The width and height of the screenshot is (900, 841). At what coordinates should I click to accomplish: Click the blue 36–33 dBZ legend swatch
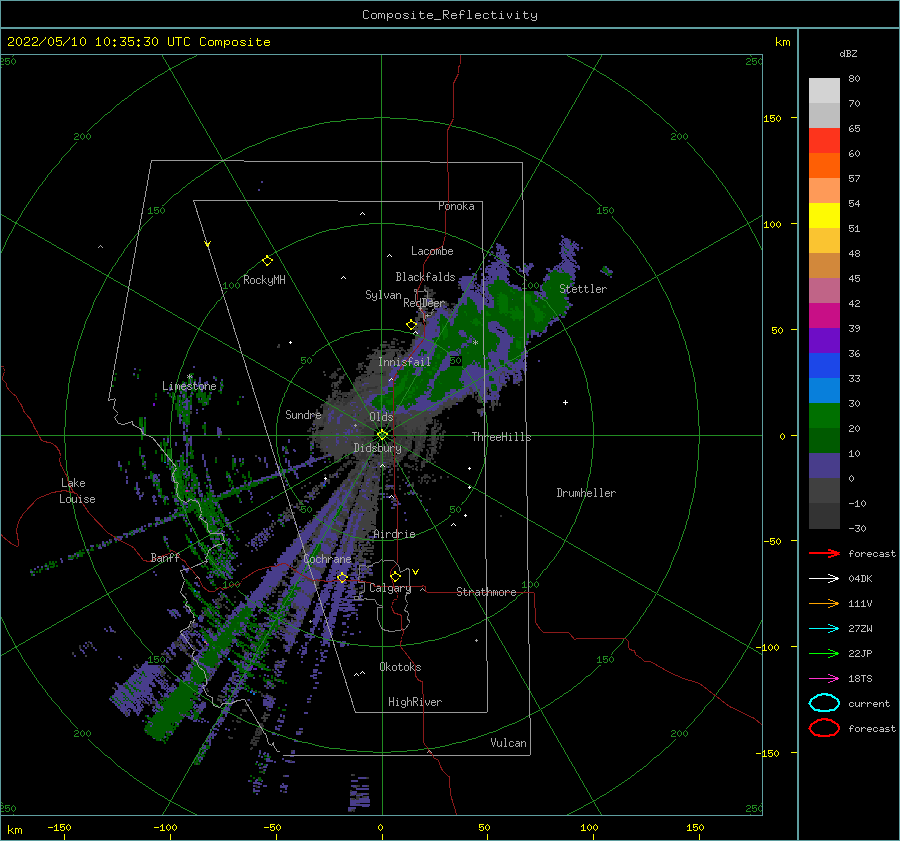(824, 366)
